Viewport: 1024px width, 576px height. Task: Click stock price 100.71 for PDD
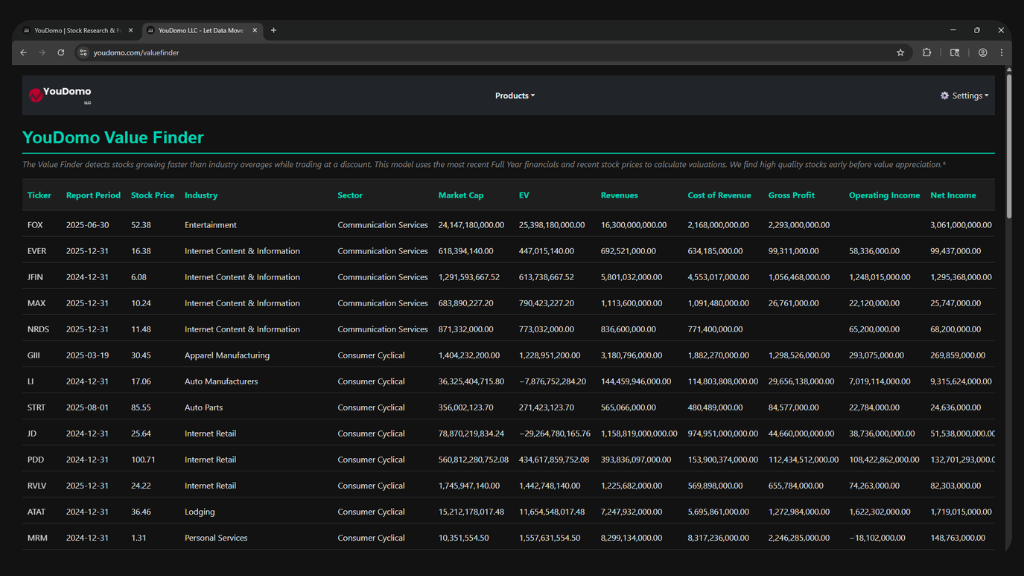(143, 460)
